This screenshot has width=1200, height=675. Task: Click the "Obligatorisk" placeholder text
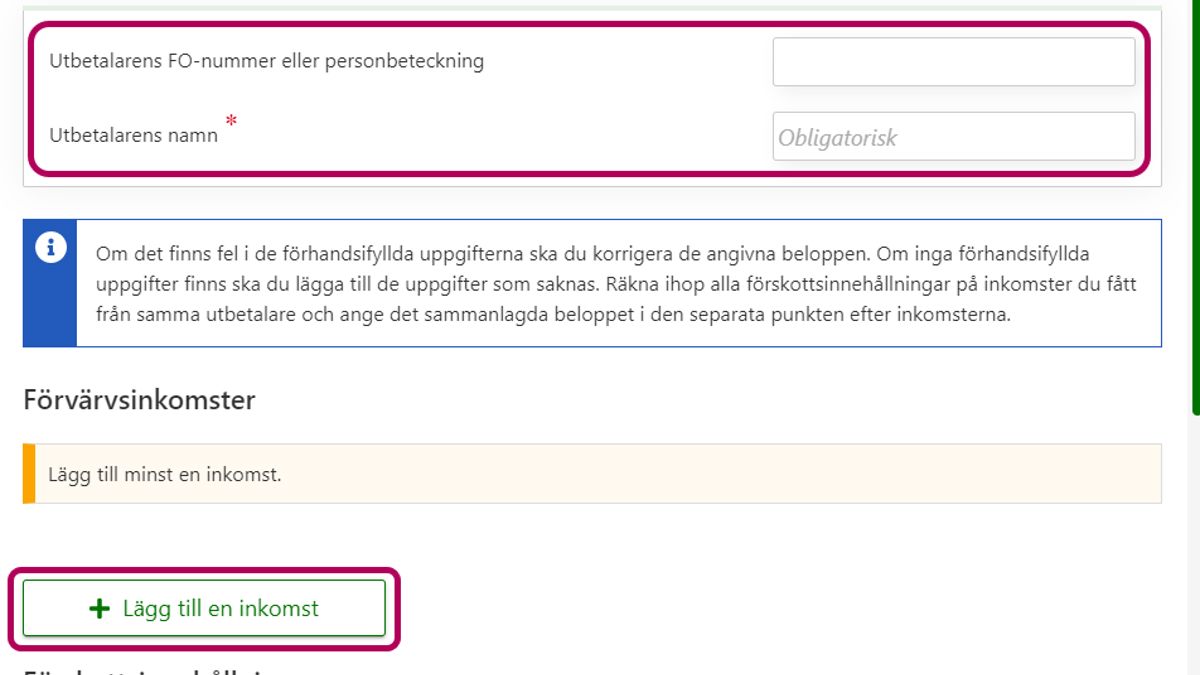click(838, 138)
